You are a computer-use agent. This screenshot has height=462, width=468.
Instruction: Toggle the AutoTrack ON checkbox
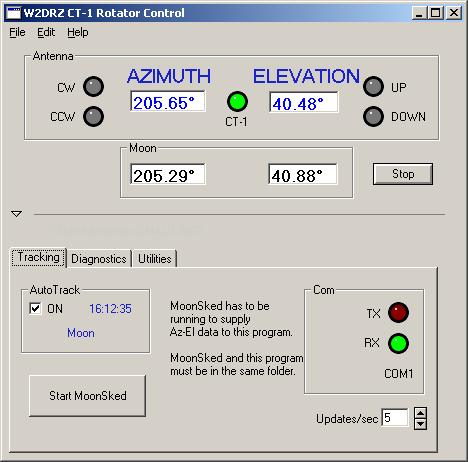tap(35, 308)
